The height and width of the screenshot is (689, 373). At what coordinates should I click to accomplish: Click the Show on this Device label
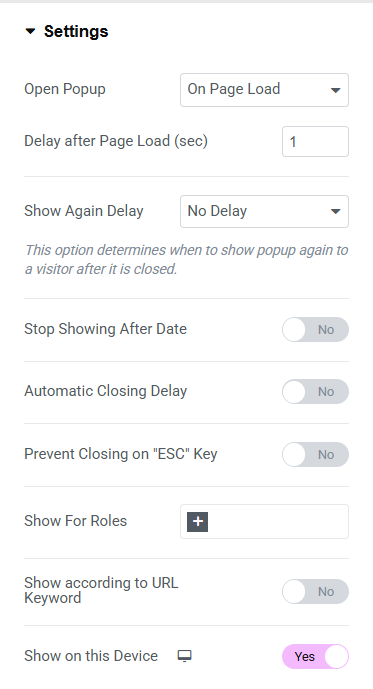[x=91, y=656]
